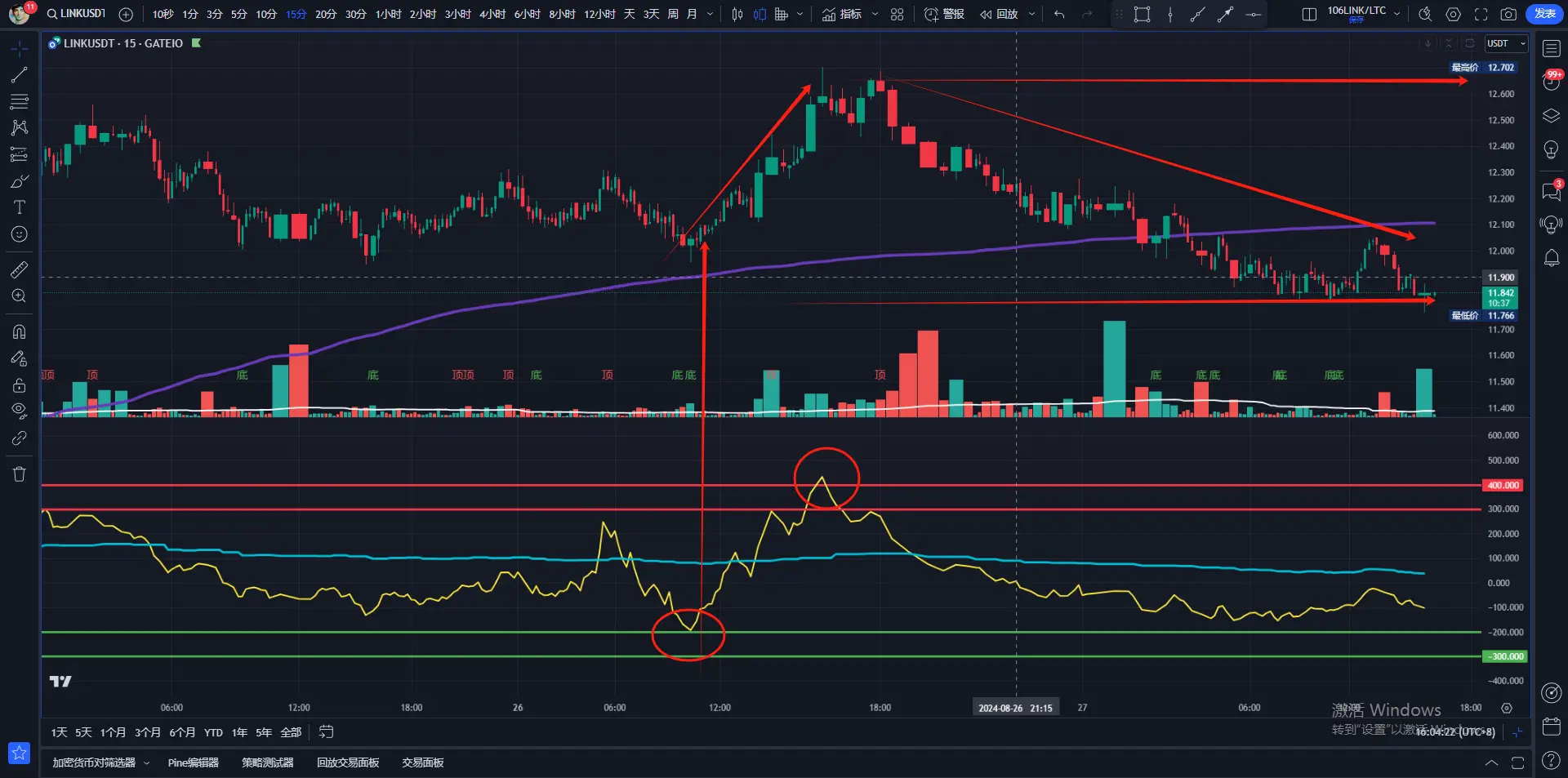Open the chats panel in right sidebar
The image size is (1568, 778).
(x=1551, y=191)
